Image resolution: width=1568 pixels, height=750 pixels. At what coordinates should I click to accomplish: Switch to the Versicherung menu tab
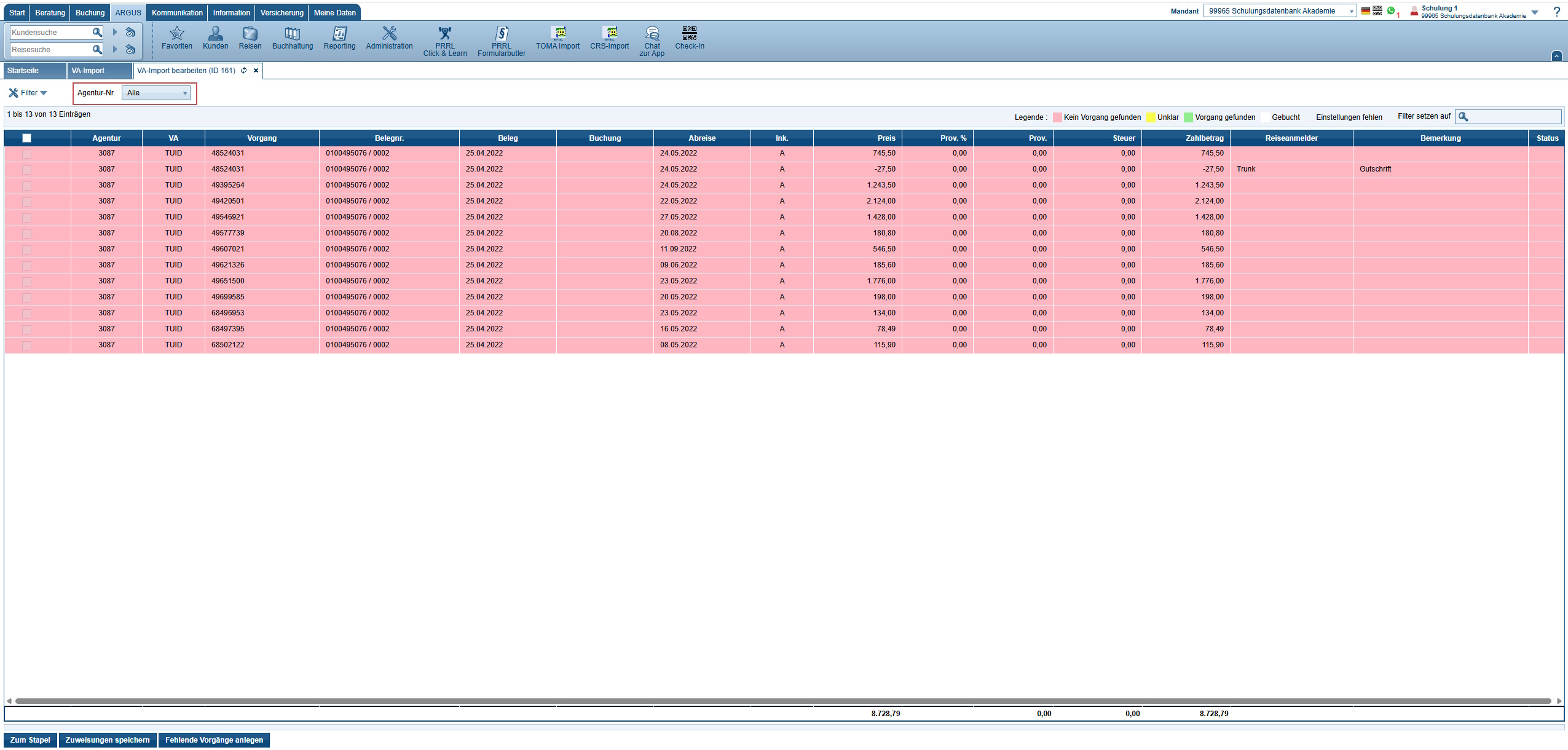(x=282, y=12)
